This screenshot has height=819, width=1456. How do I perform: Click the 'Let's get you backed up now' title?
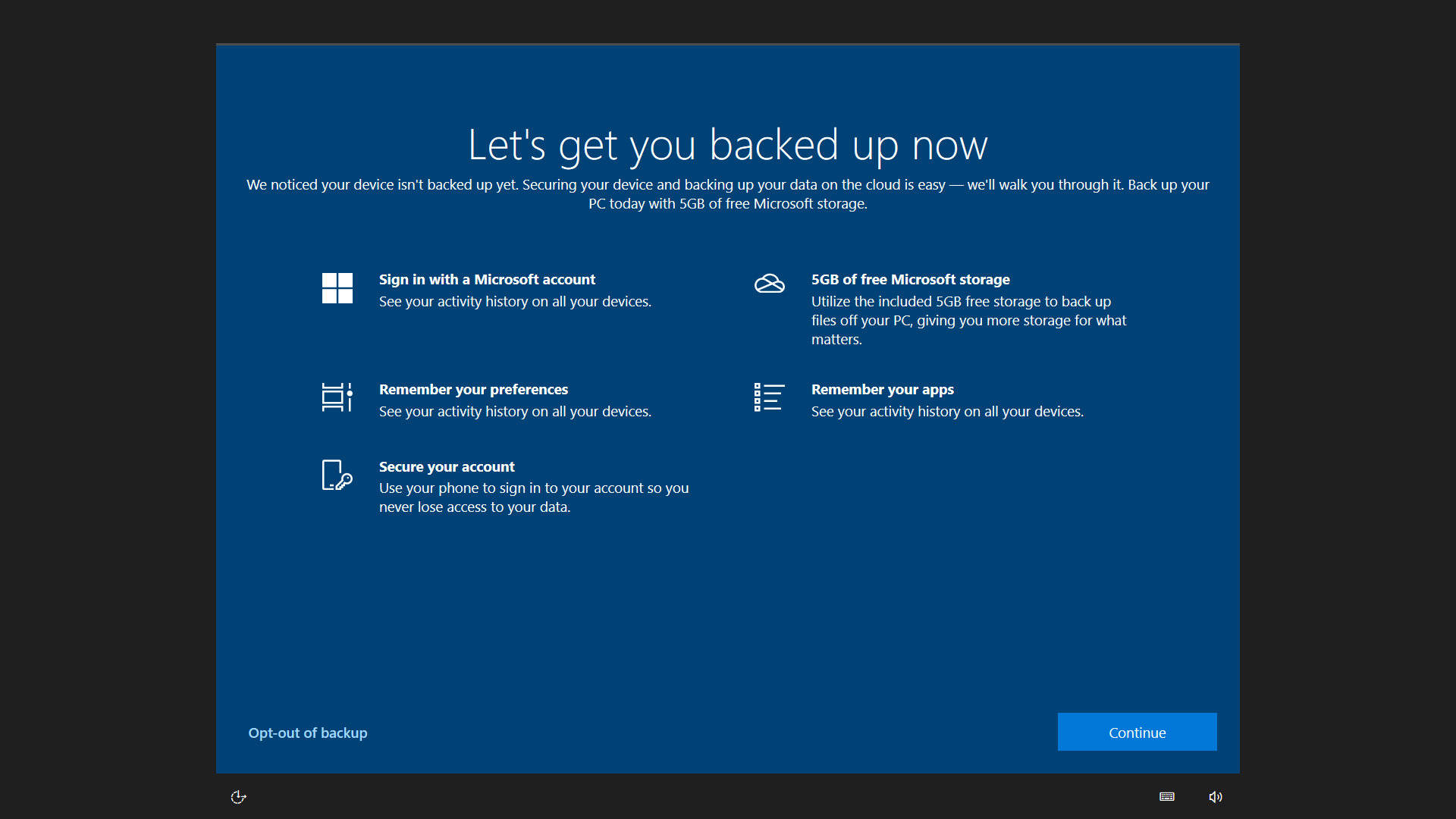tap(728, 145)
